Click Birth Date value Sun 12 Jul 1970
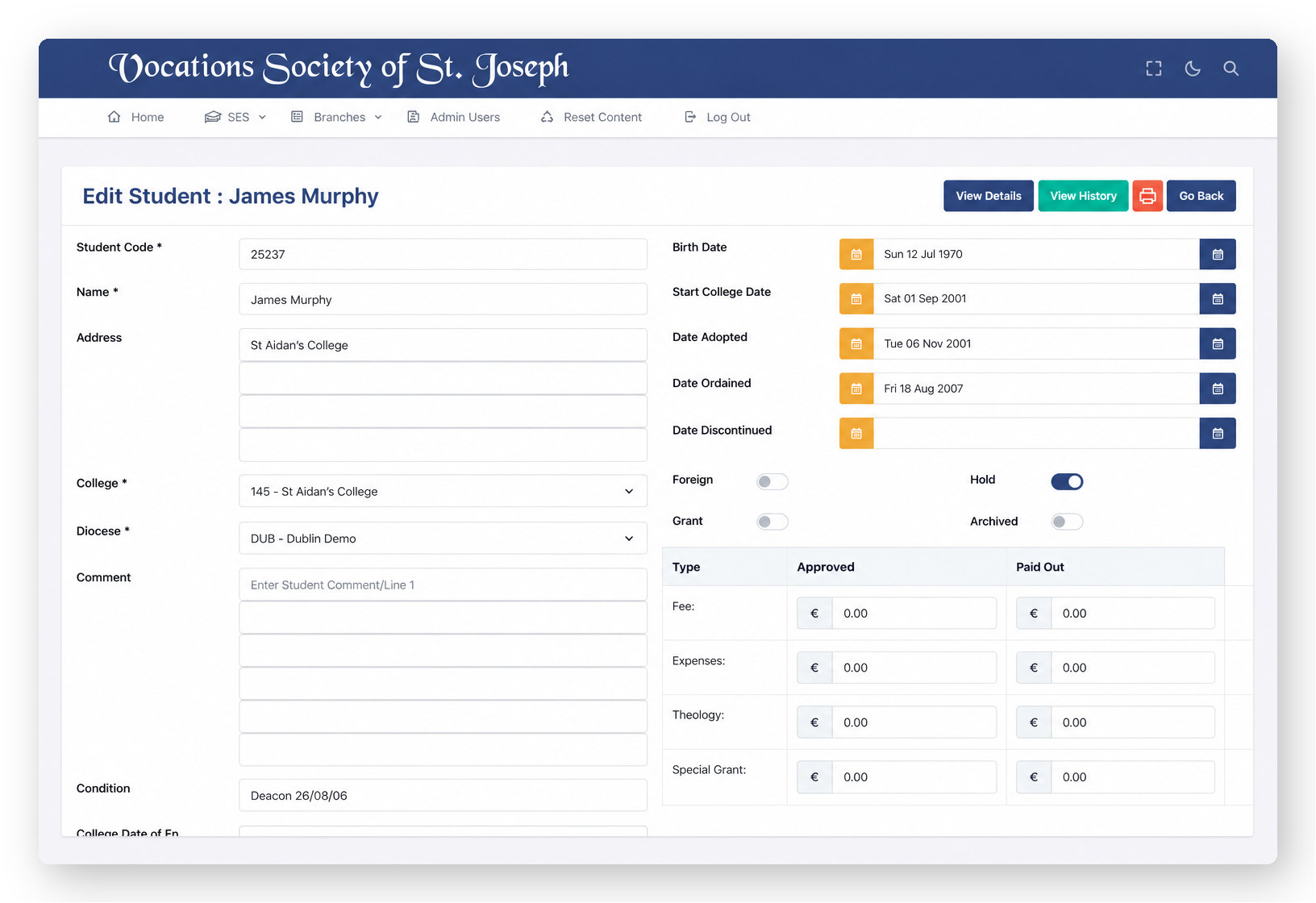 click(x=1036, y=254)
